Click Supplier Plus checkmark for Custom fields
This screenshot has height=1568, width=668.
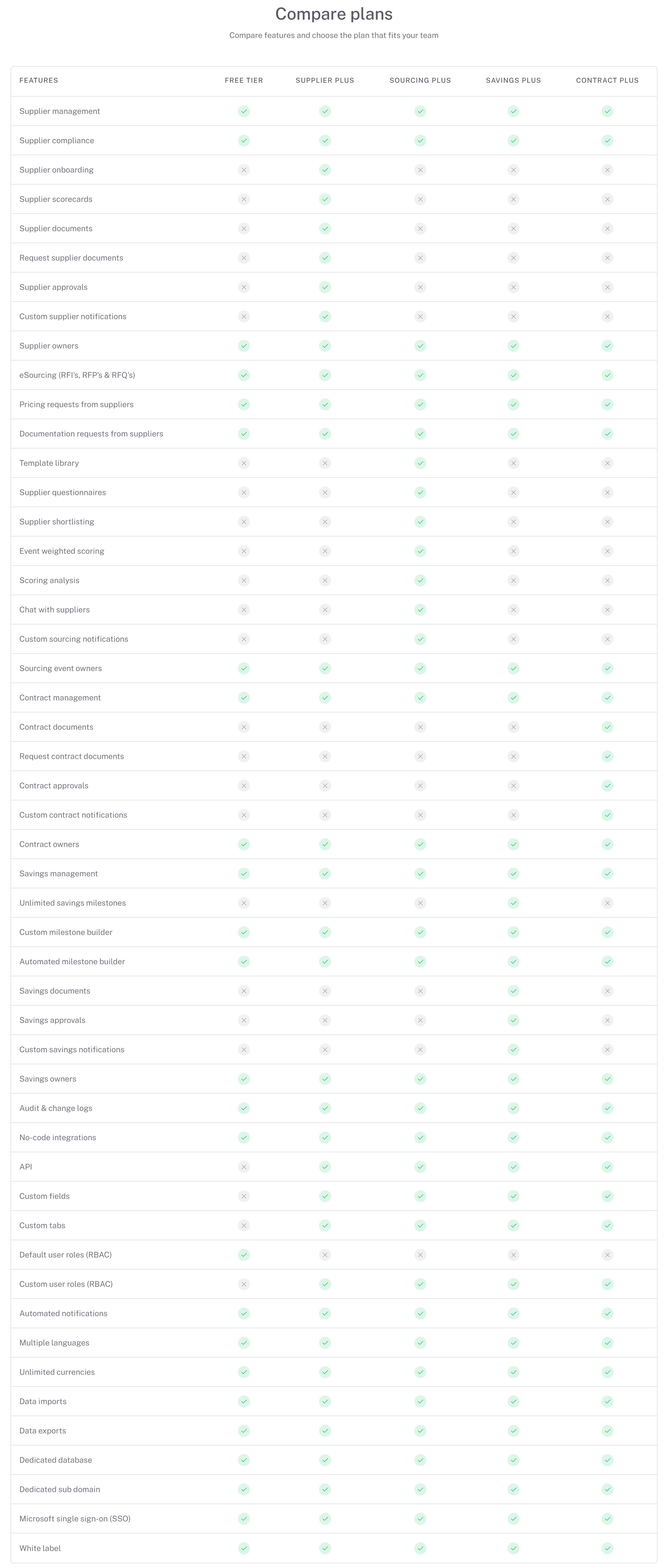325,1196
